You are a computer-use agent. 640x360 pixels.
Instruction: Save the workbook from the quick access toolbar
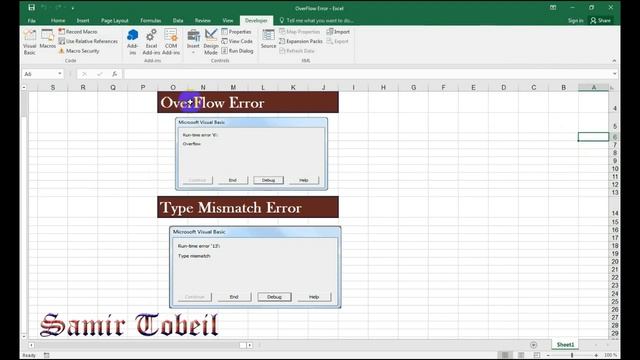(31, 7)
